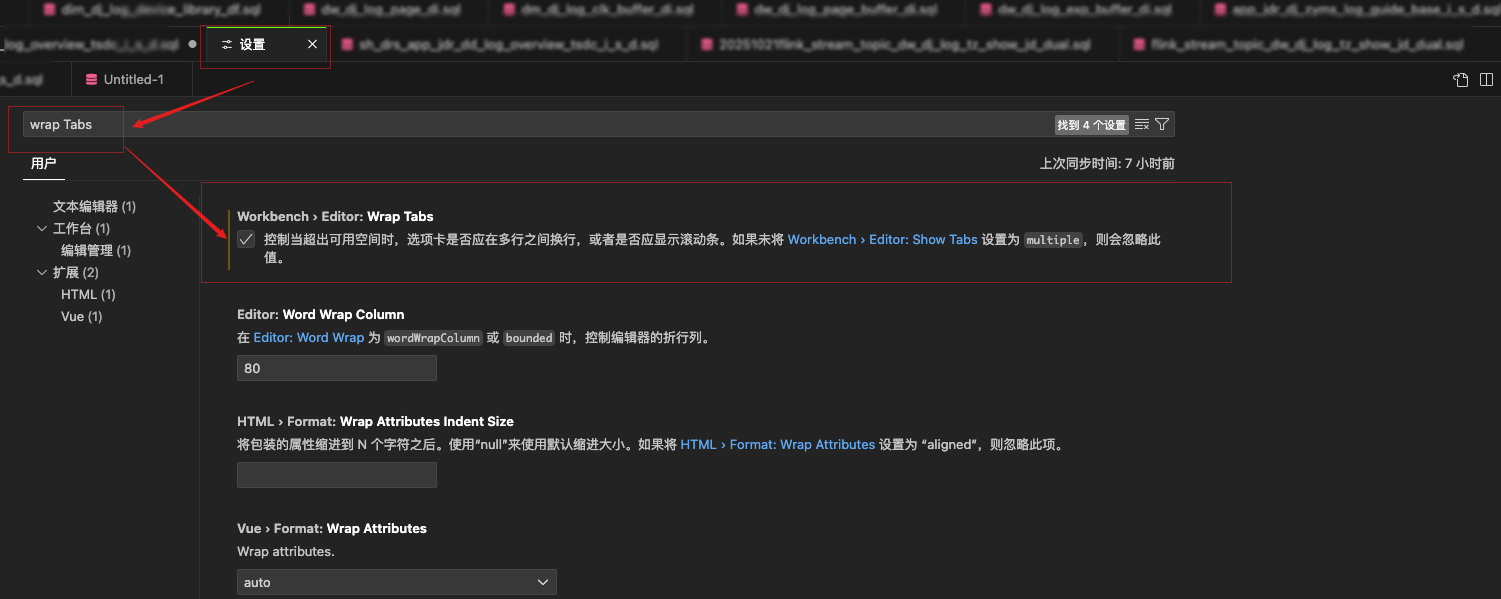
Task: Open settings JSON file icon
Action: pos(1461,80)
